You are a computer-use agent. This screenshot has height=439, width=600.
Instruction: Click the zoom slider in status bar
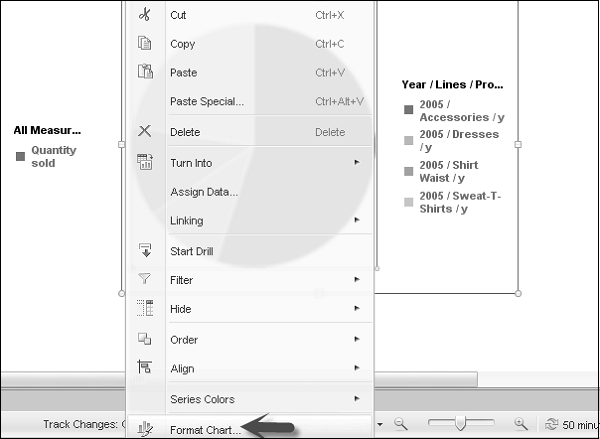[x=460, y=424]
